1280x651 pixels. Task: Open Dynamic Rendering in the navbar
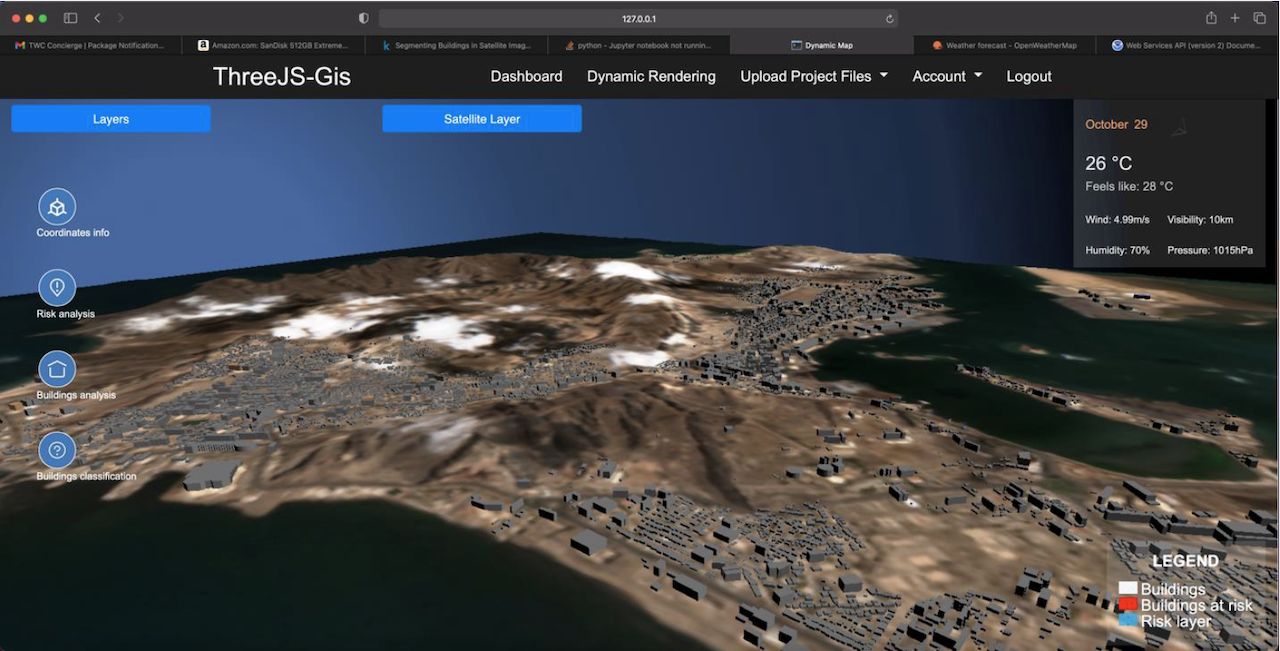651,76
